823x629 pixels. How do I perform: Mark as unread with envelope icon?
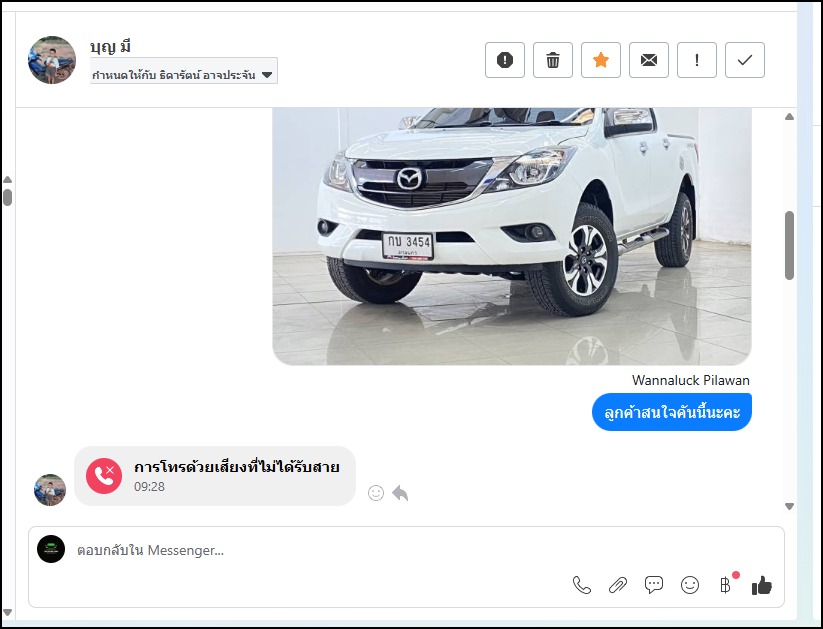tap(649, 60)
